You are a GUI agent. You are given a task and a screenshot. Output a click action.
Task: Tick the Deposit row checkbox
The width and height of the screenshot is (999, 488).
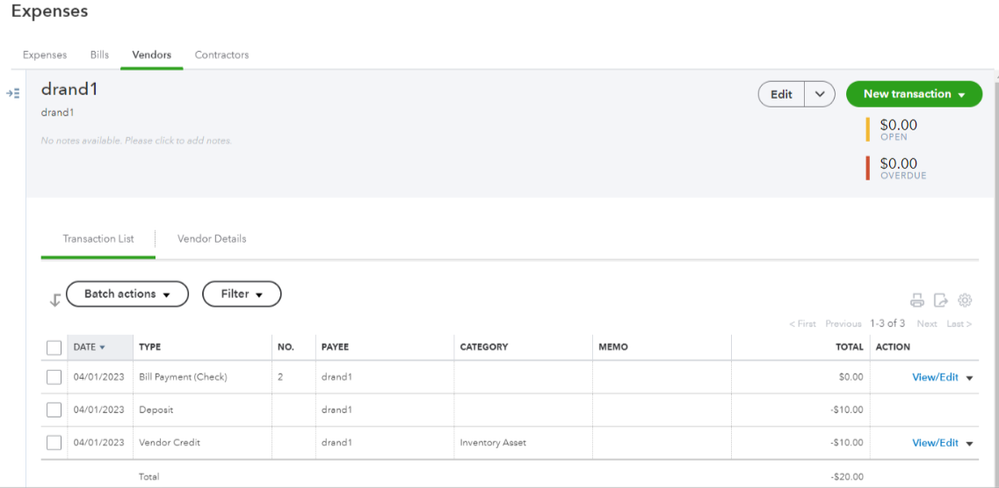click(54, 410)
